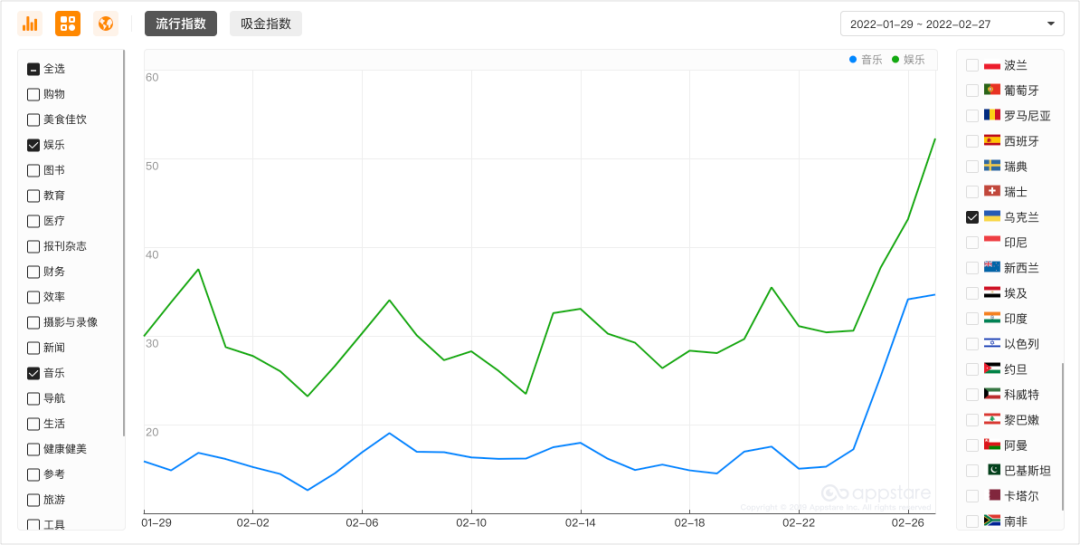
Task: Click the date range dropdown arrow
Action: pyautogui.click(x=1050, y=23)
